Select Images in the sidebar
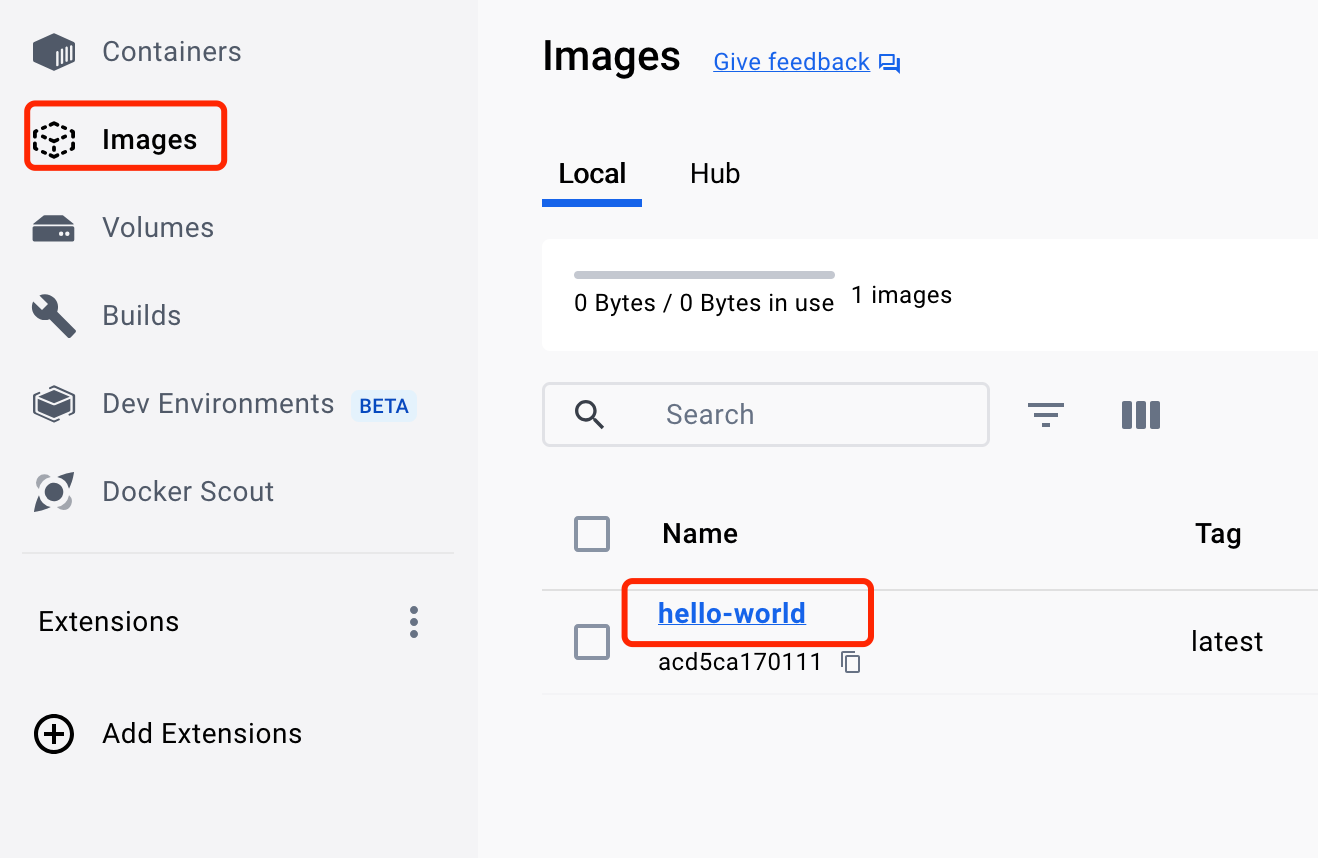Viewport: 1318px width, 858px height. point(150,140)
